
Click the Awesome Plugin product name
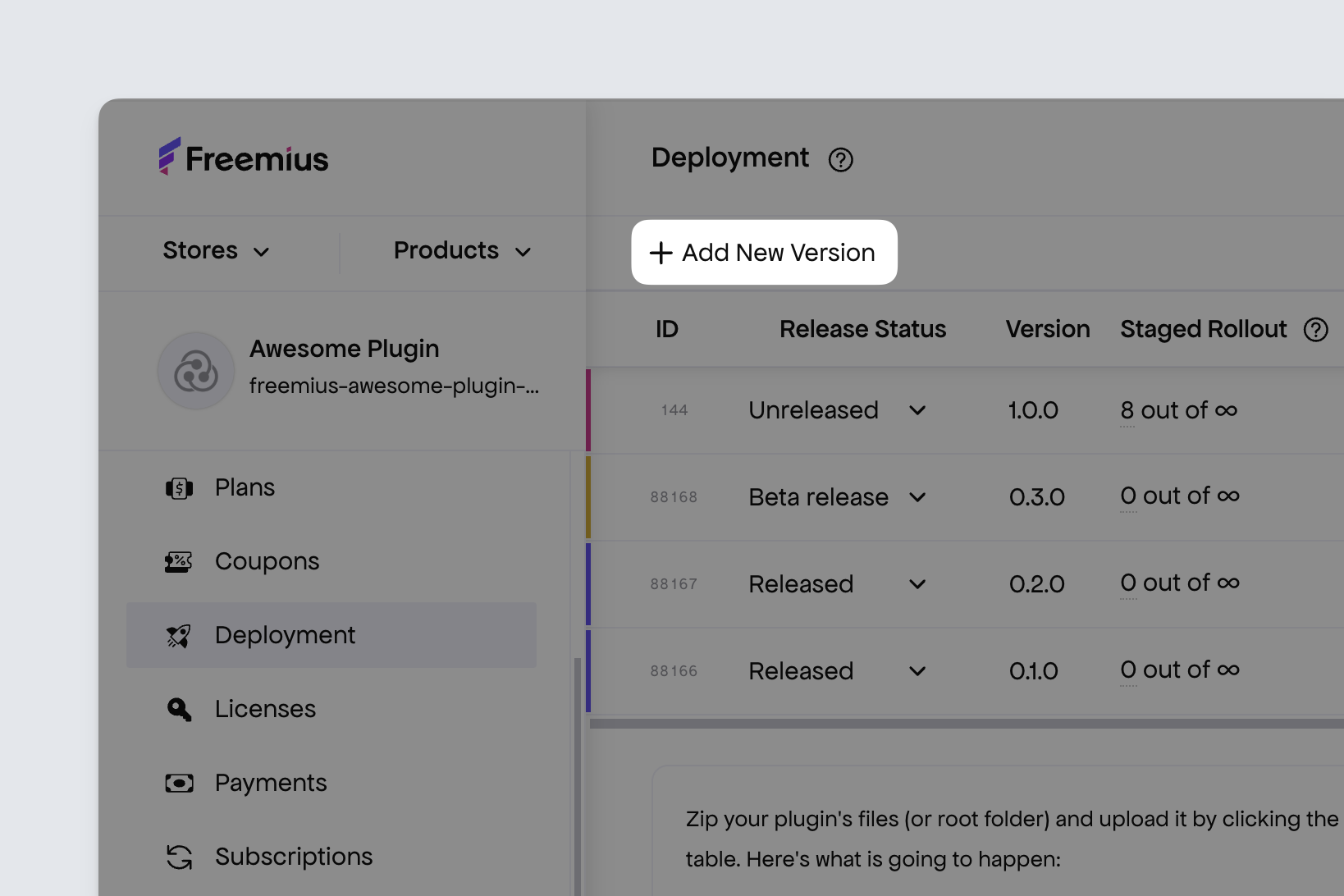(x=345, y=349)
